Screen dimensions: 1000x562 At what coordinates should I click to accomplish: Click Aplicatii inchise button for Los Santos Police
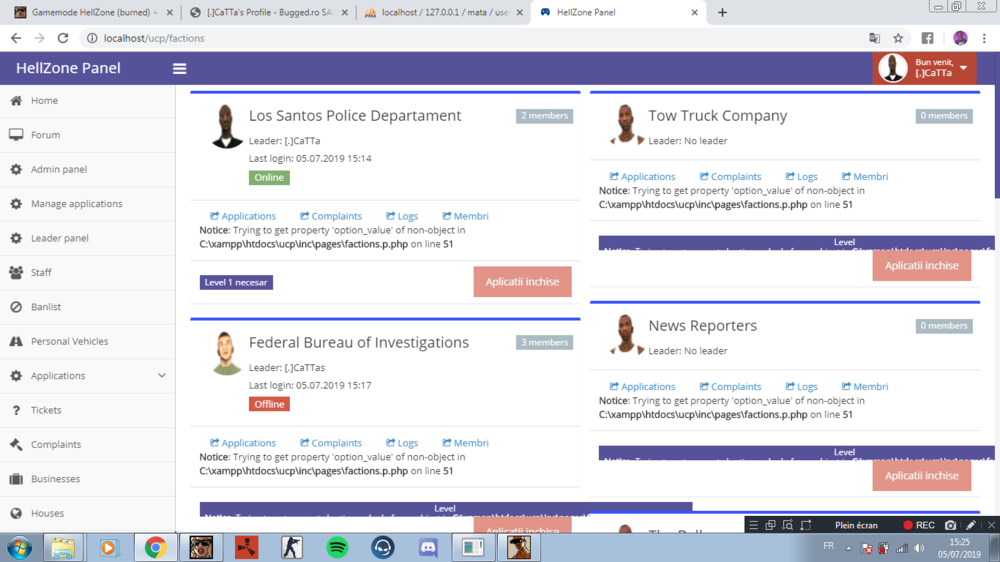(x=522, y=282)
